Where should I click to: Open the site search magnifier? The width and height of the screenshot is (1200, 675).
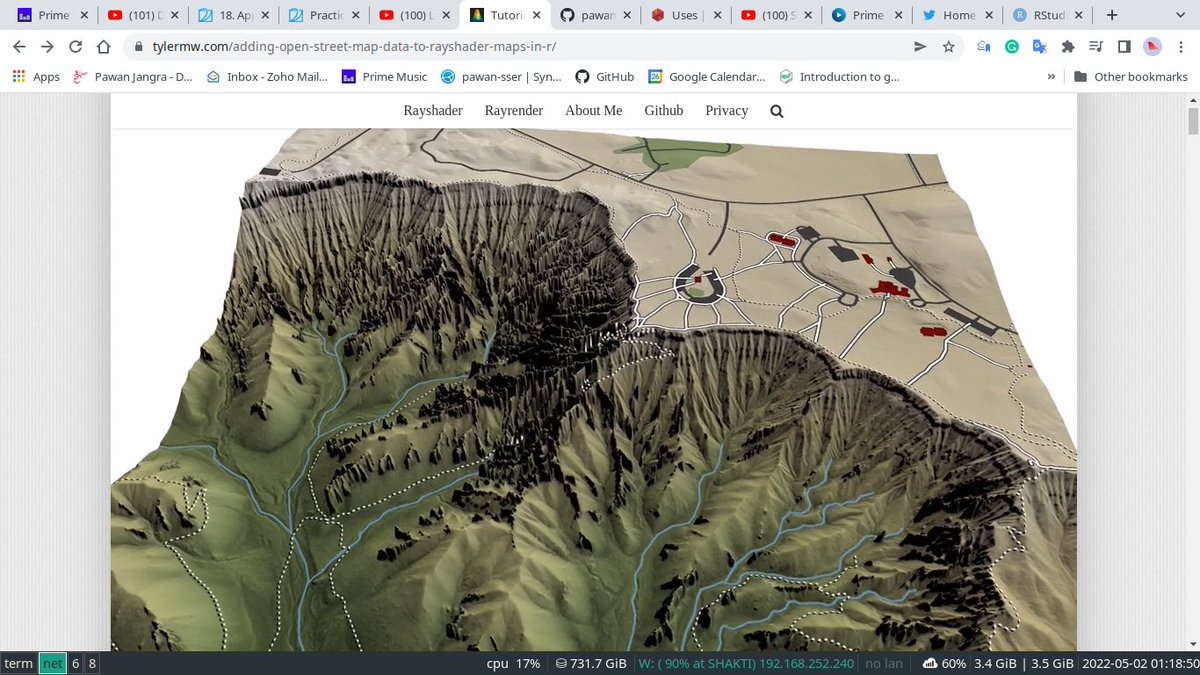pos(777,111)
